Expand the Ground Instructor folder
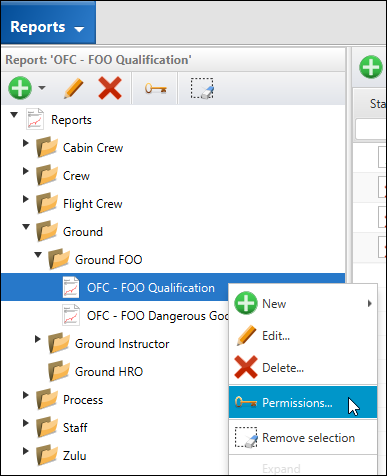This screenshot has width=387, height=476. 38,339
